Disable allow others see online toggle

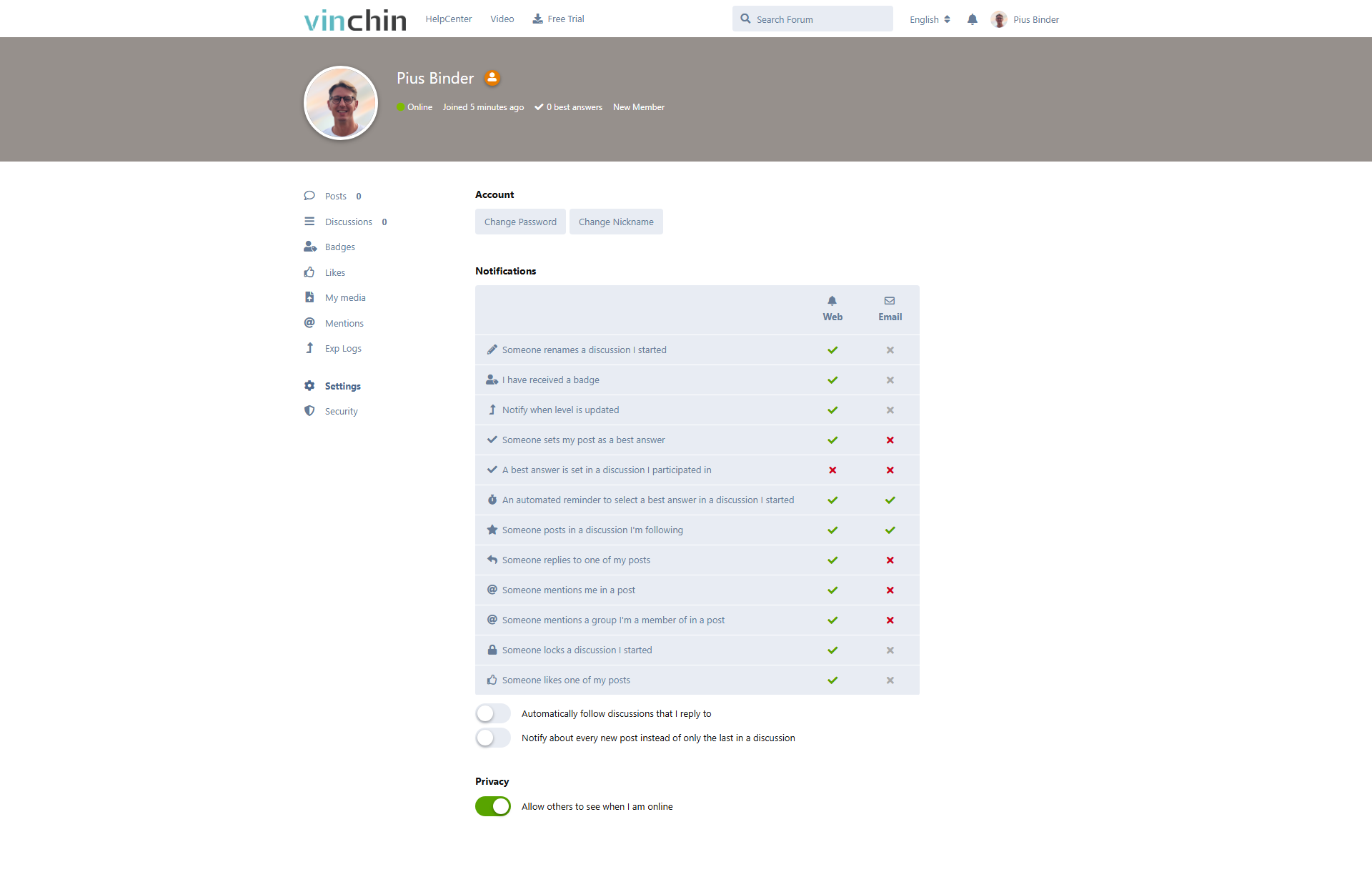click(x=493, y=806)
